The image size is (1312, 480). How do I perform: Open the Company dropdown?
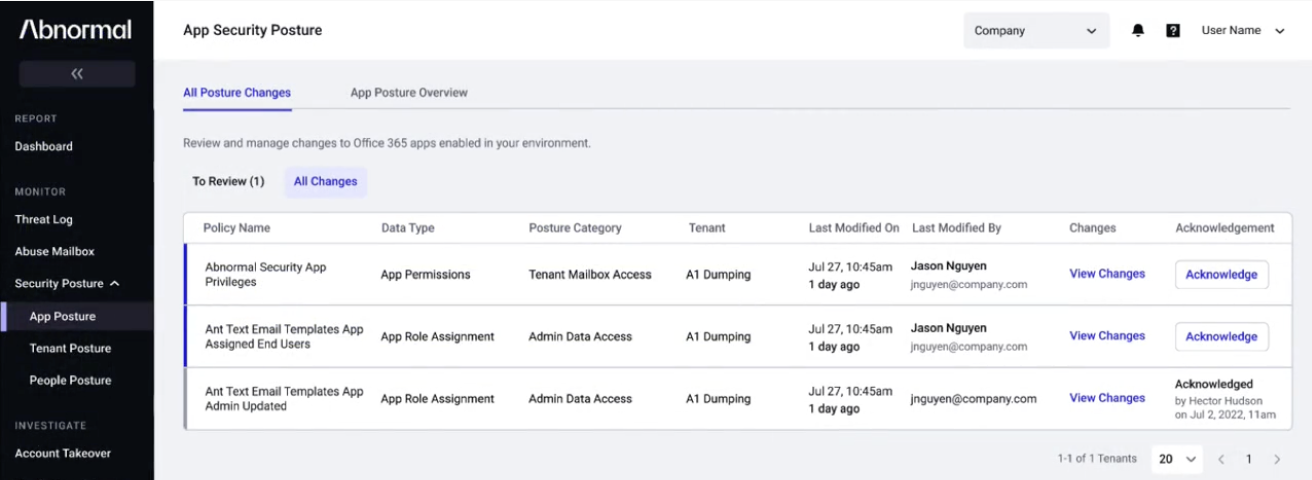[1036, 31]
